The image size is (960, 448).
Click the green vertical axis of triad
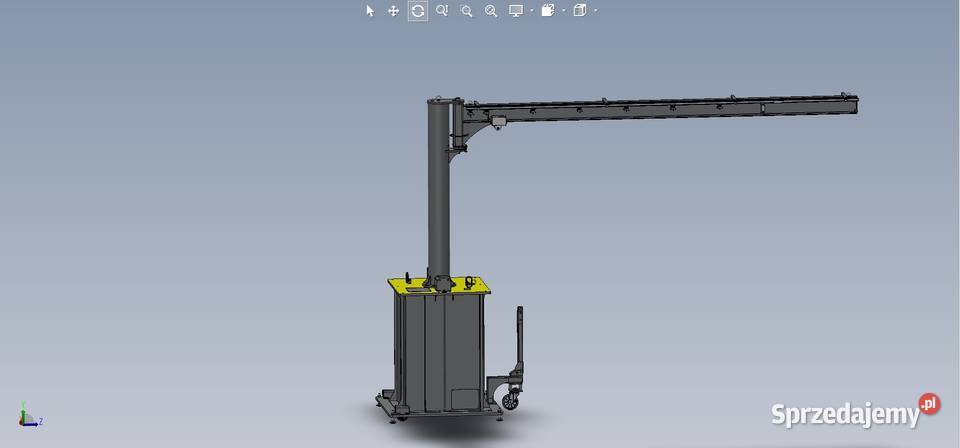(23, 411)
